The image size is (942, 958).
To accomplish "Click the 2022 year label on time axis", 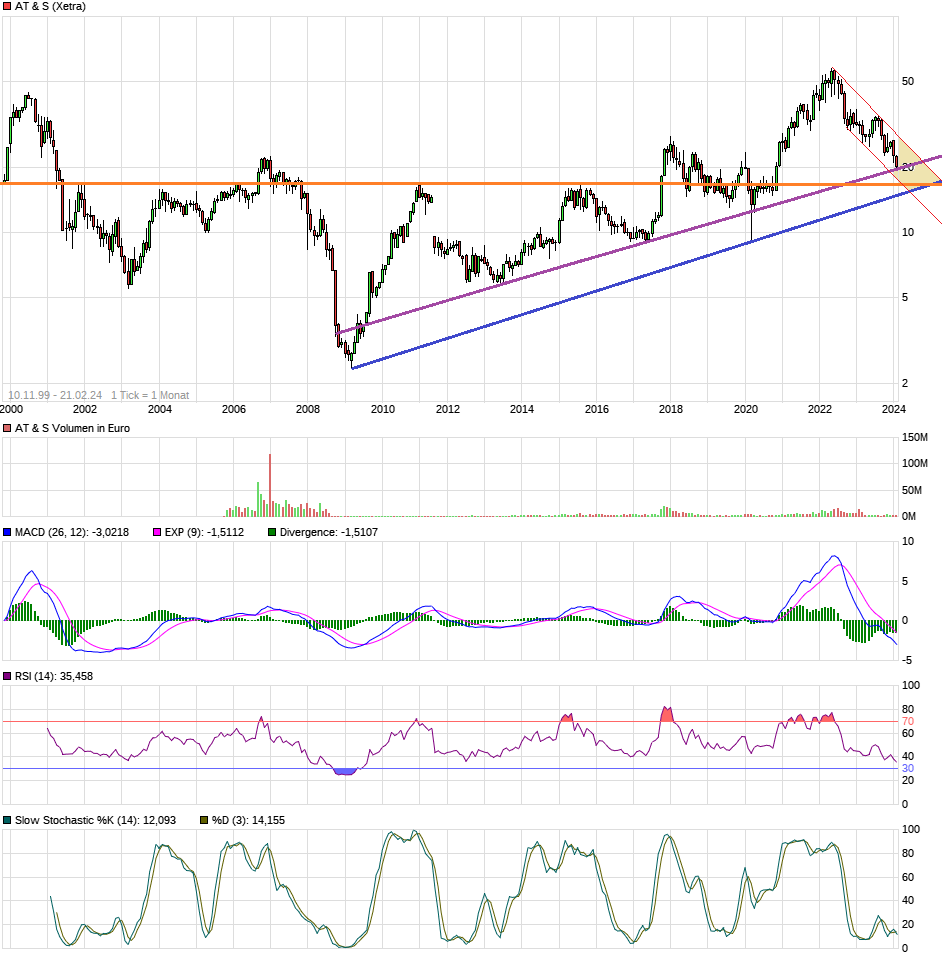I will [820, 409].
